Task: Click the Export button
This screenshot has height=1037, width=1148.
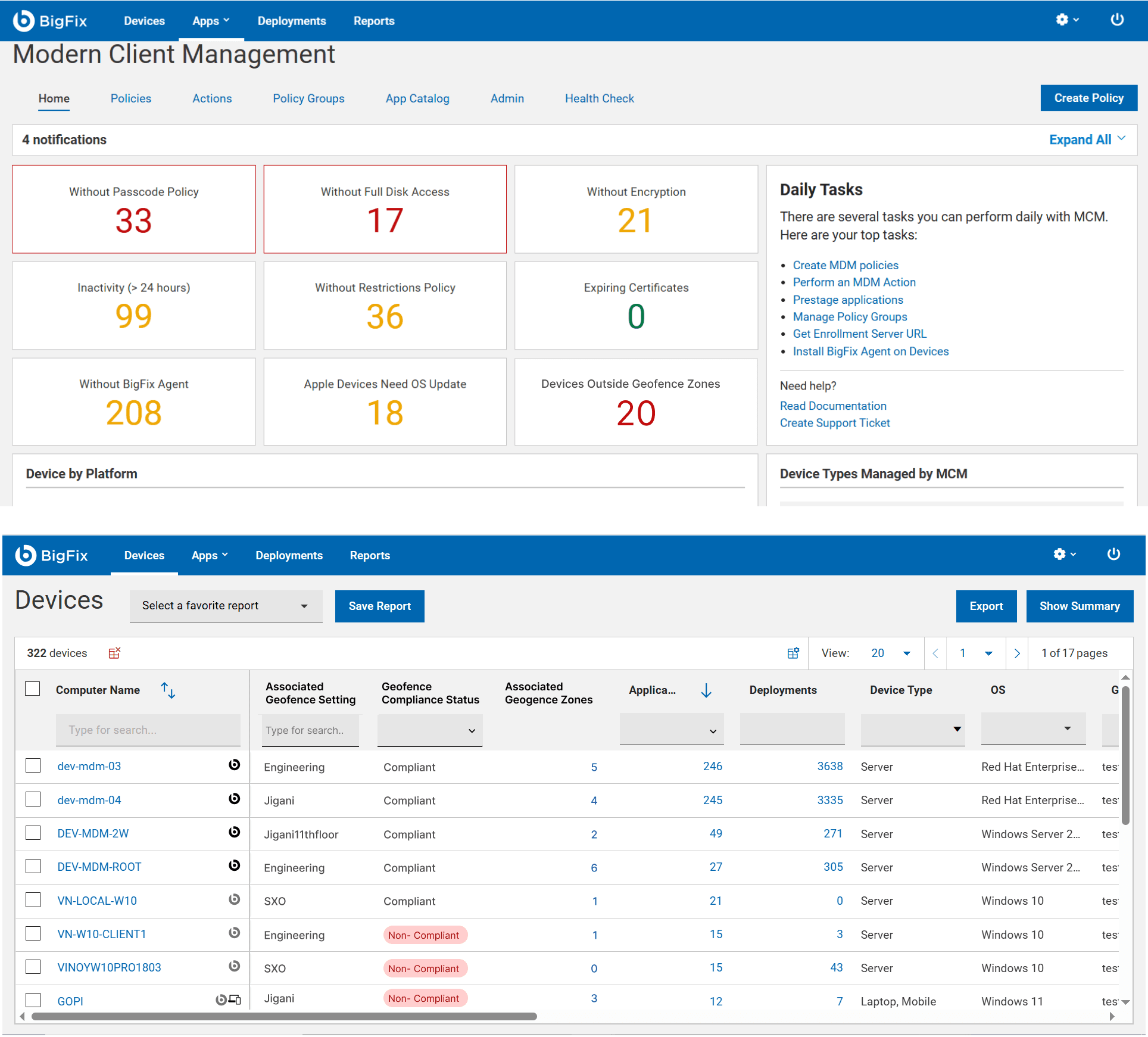Action: point(986,606)
